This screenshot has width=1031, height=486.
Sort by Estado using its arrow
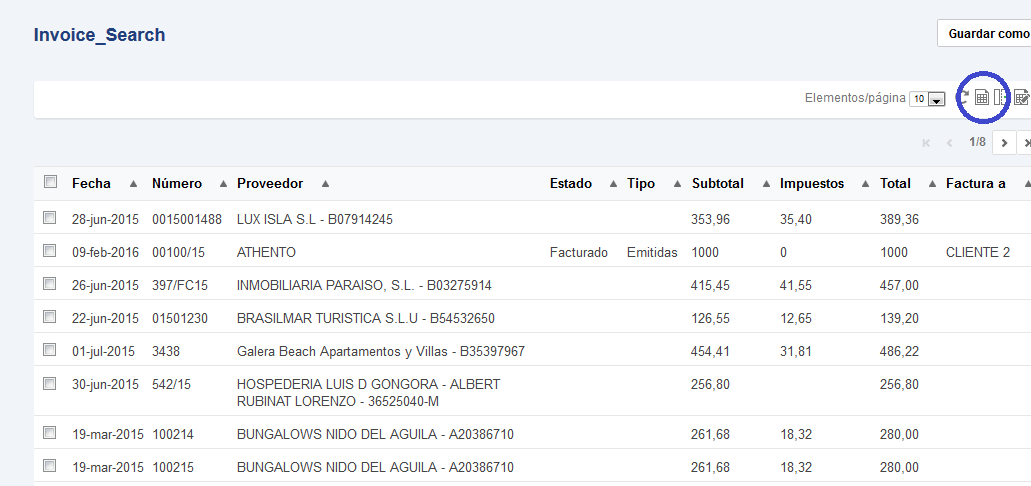(613, 184)
